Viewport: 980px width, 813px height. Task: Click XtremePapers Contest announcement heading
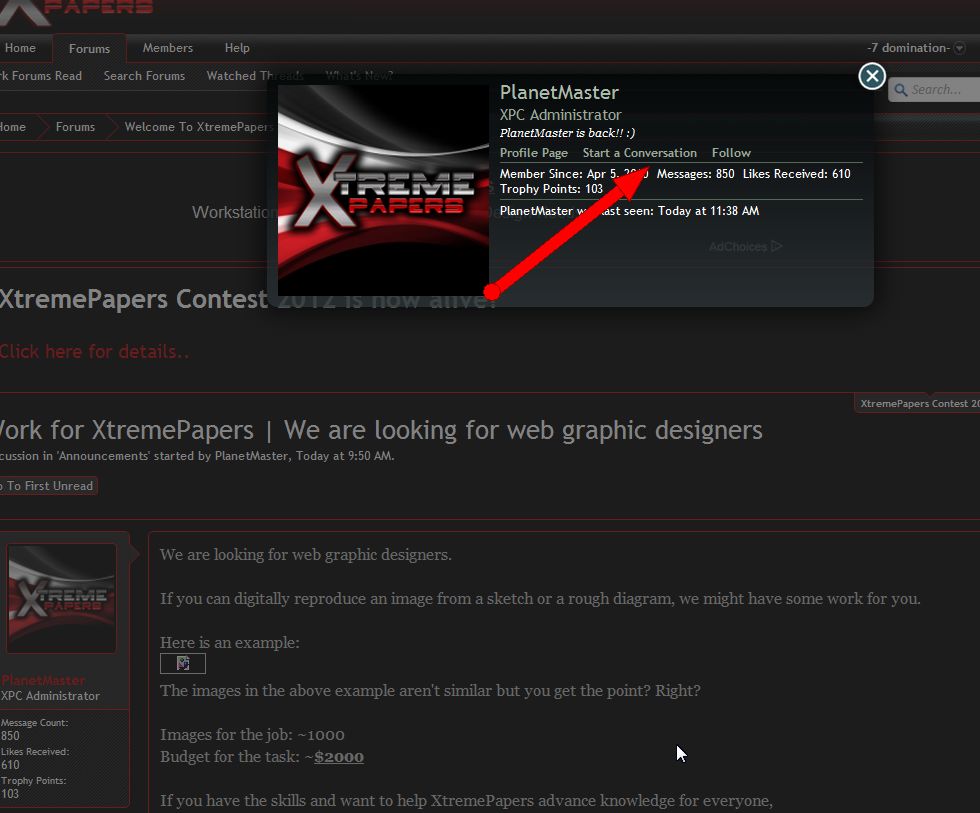(x=248, y=299)
